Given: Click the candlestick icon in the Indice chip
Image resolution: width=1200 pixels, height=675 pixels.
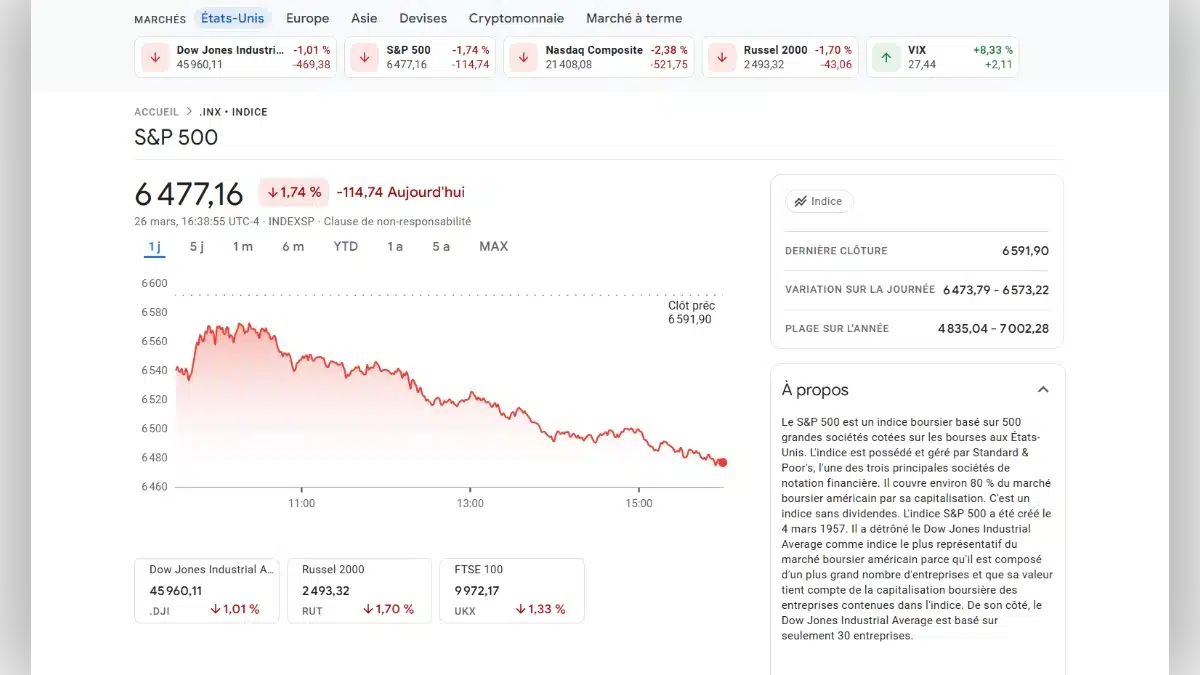Looking at the screenshot, I should click(x=800, y=201).
